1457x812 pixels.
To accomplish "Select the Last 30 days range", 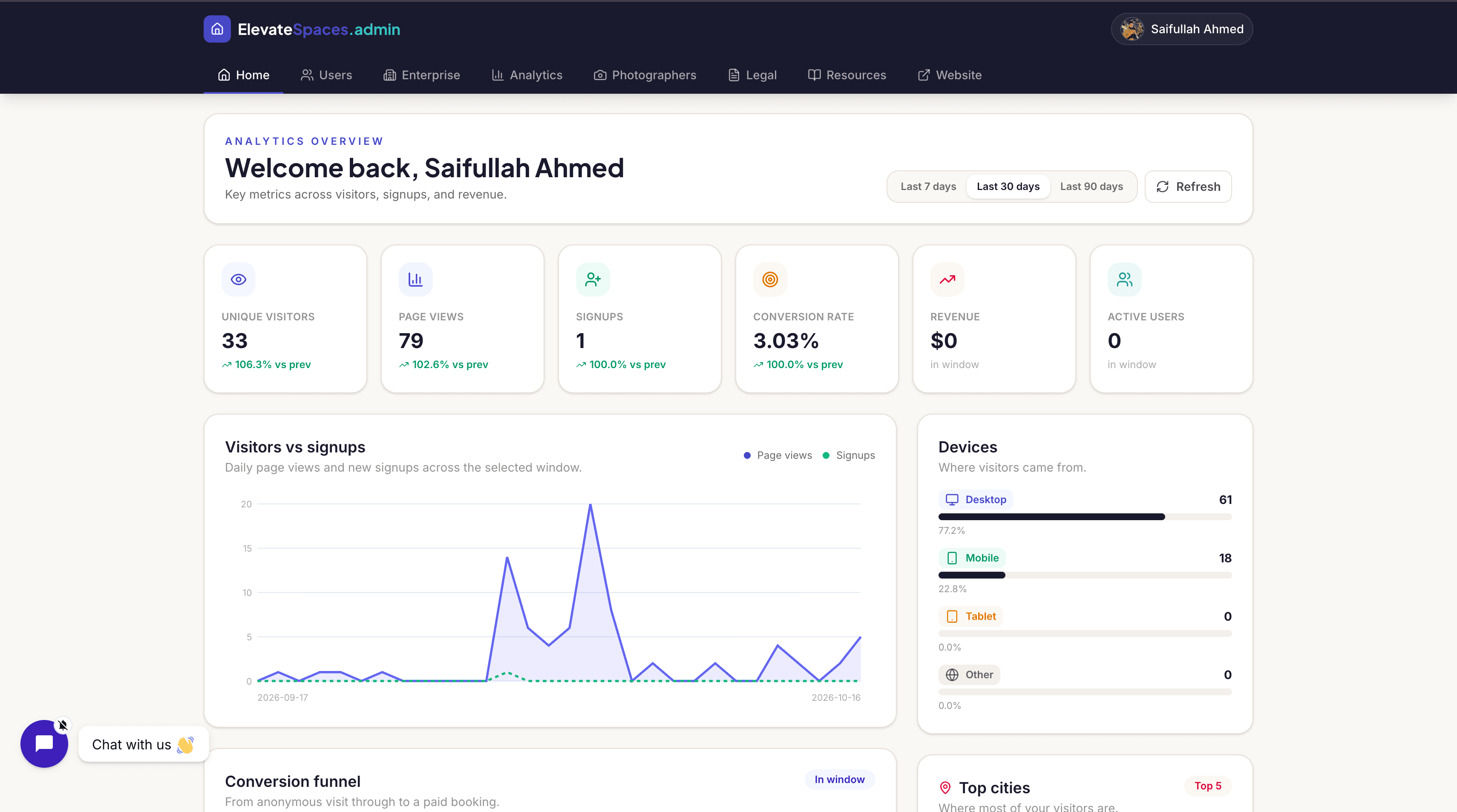I will [1008, 187].
